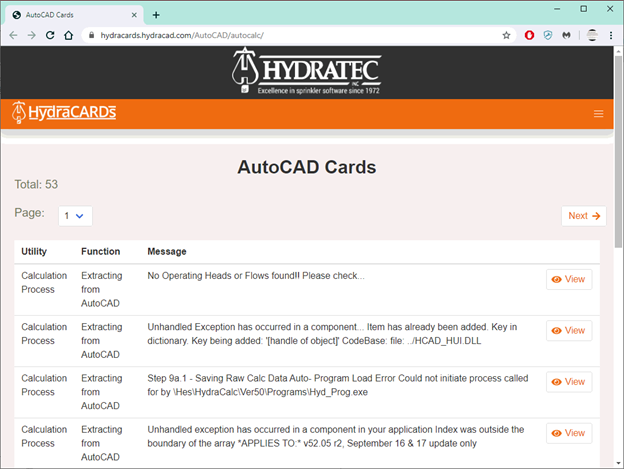Open the HydraCARDS hamburger menu
The image size is (624, 469).
pyautogui.click(x=599, y=114)
